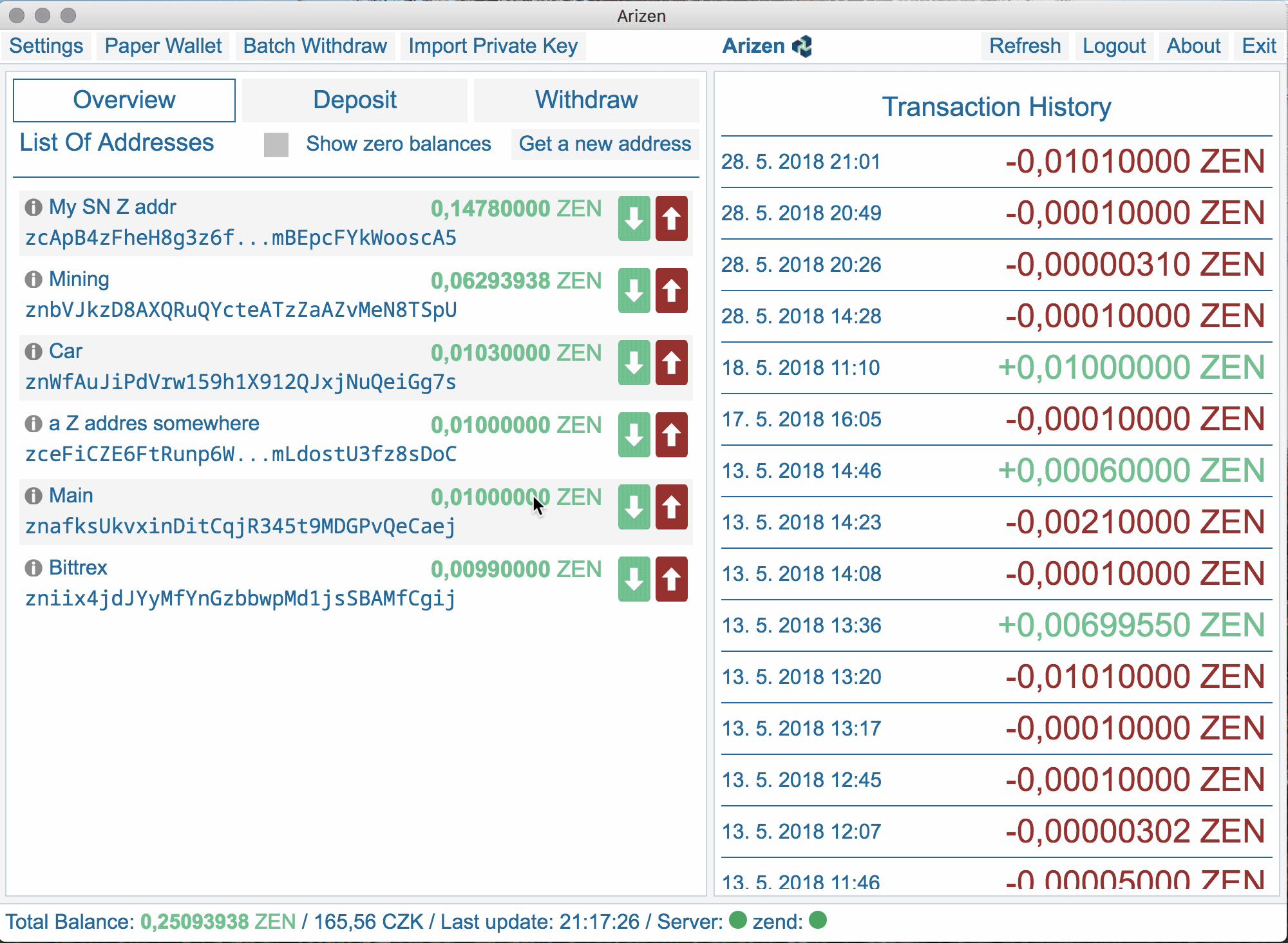The height and width of the screenshot is (943, 1288).
Task: Open the Withdraw tab
Action: point(586,100)
